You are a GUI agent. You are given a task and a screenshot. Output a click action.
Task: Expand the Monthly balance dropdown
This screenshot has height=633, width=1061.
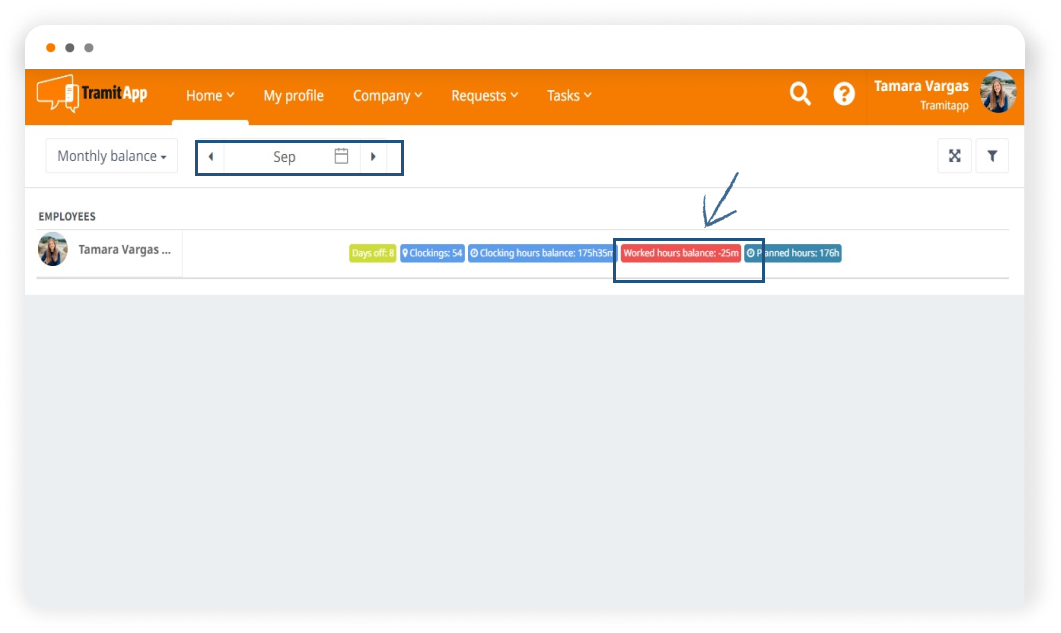[x=111, y=156]
